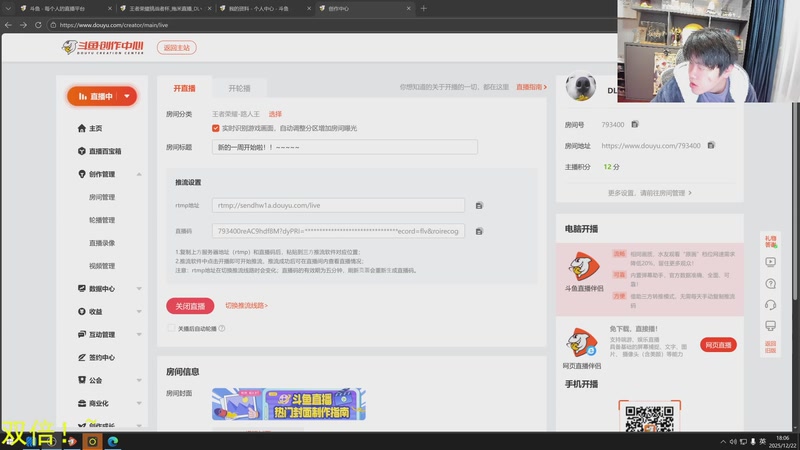
Task: Click 返回旧版 in the right toolbar
Action: coord(770,347)
